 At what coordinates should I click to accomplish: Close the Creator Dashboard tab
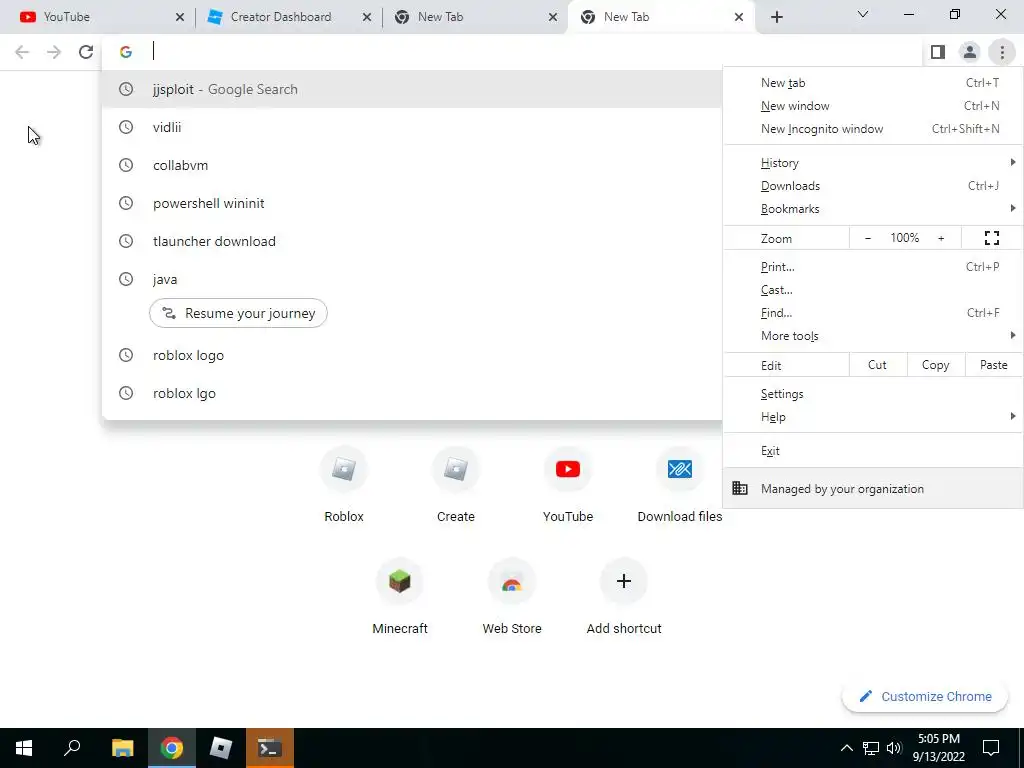coord(367,17)
